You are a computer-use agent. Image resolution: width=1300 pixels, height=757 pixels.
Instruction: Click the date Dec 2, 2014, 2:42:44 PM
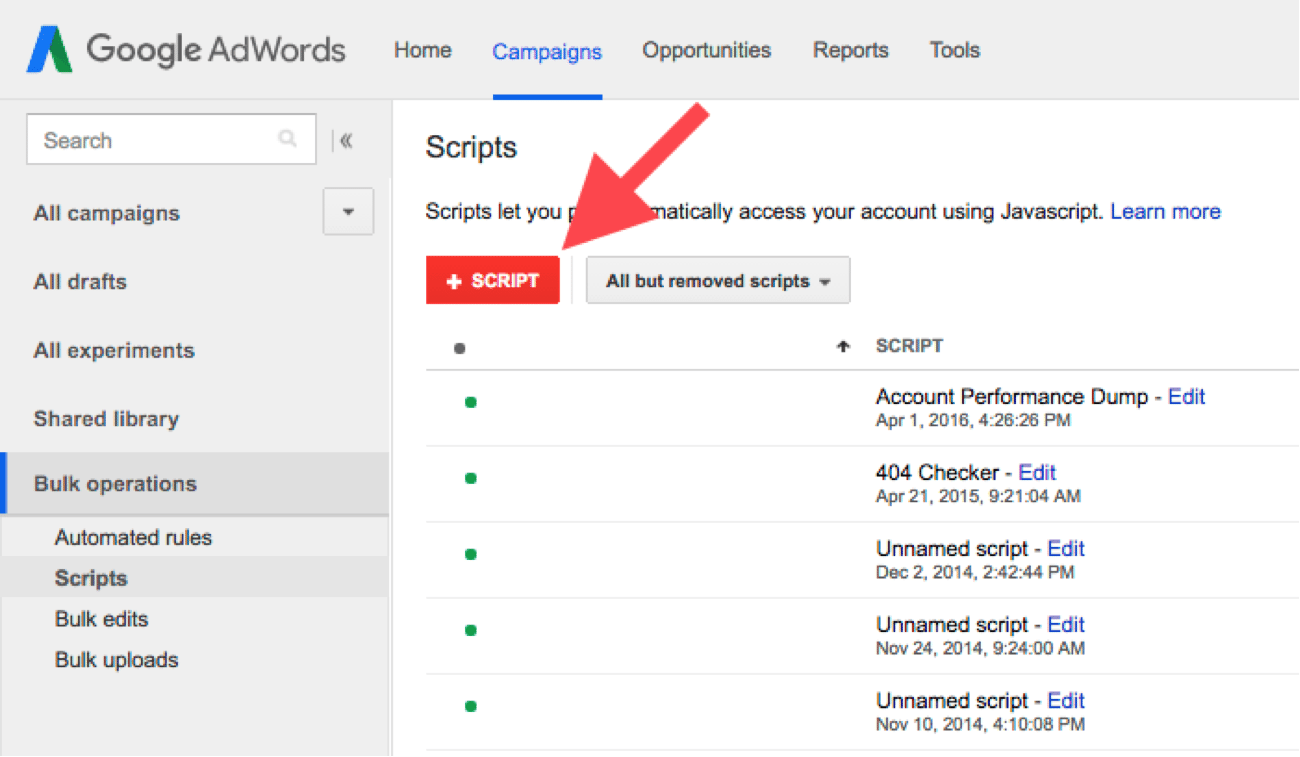point(975,573)
